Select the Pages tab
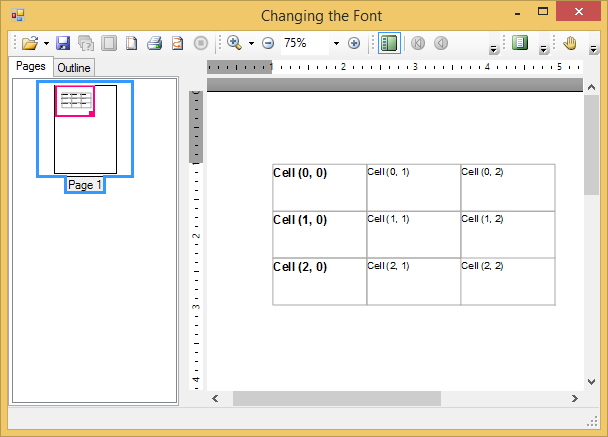Screen dimensions: 608x437 [x=31, y=67]
